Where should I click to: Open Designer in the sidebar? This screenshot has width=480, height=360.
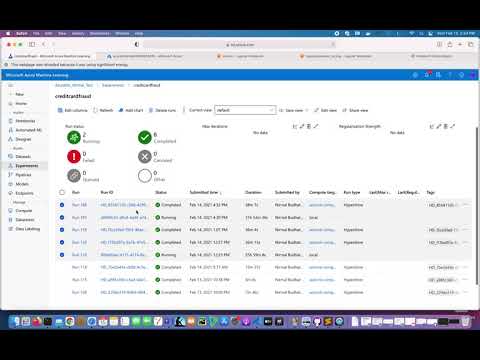pos(20,139)
